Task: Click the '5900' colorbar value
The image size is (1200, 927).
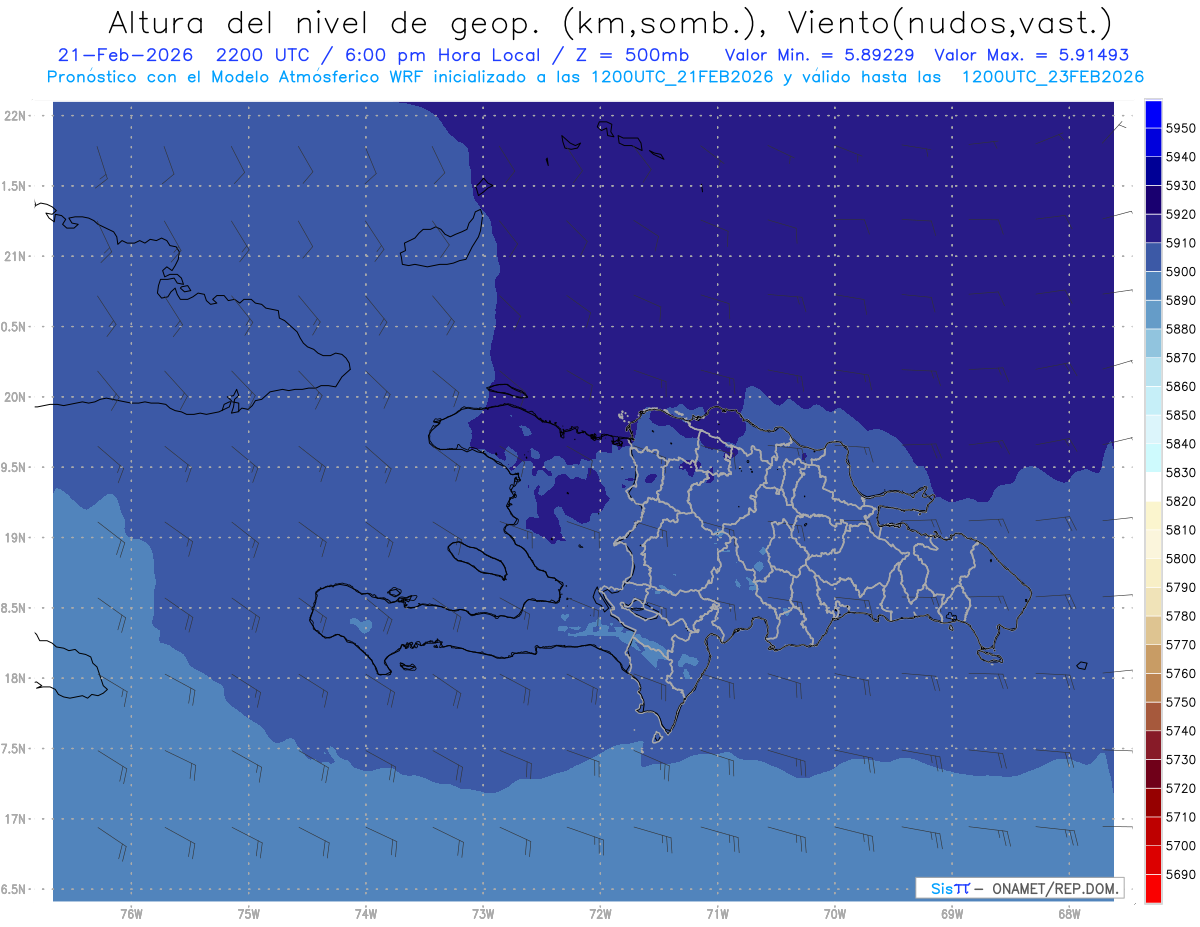Action: 1180,271
